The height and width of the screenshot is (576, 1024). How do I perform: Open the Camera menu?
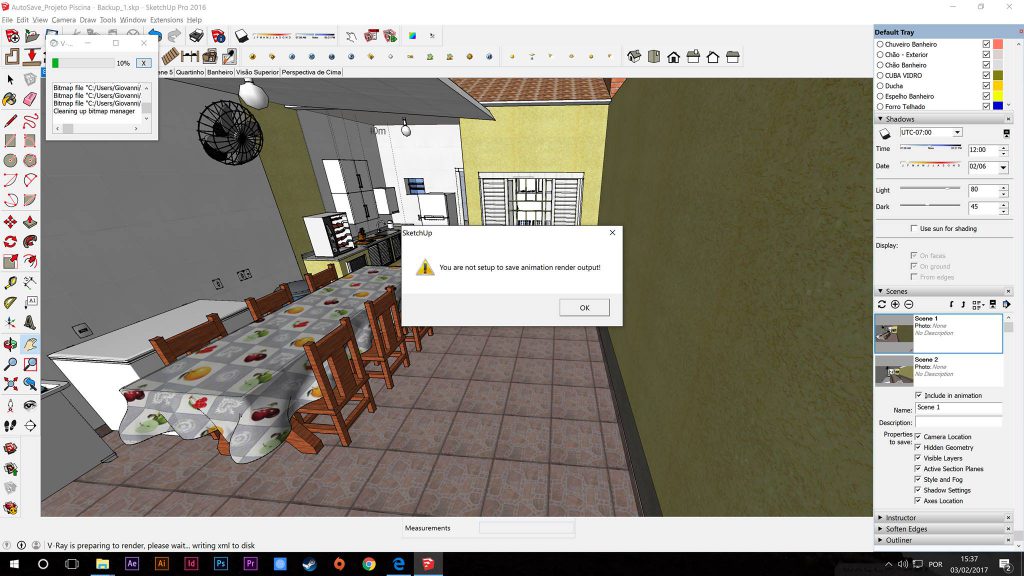(63, 20)
